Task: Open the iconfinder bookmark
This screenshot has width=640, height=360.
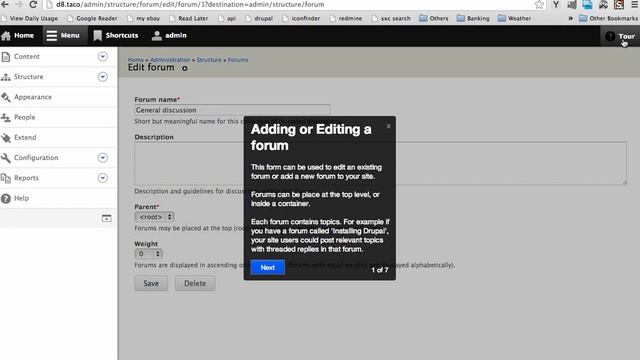Action: click(301, 18)
